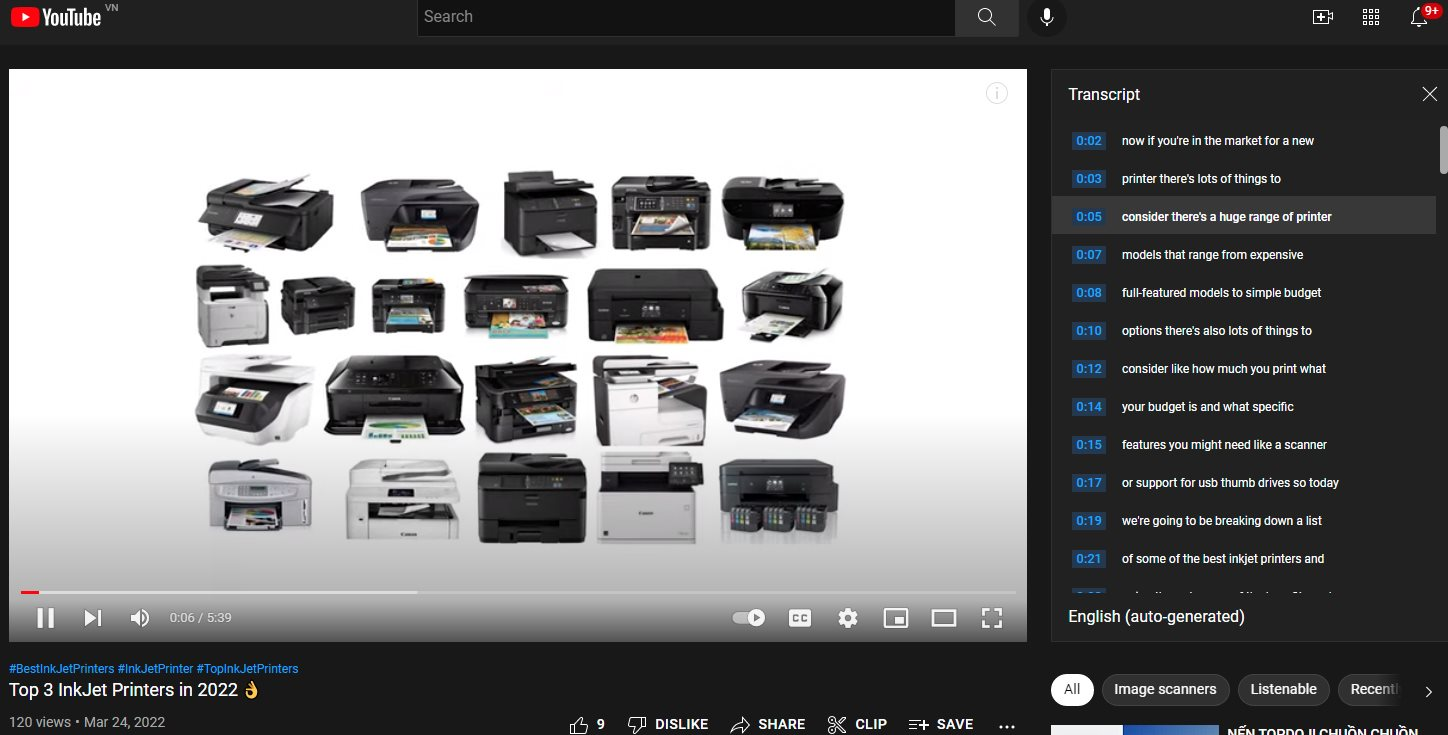Toggle the autoplay switch

point(748,618)
